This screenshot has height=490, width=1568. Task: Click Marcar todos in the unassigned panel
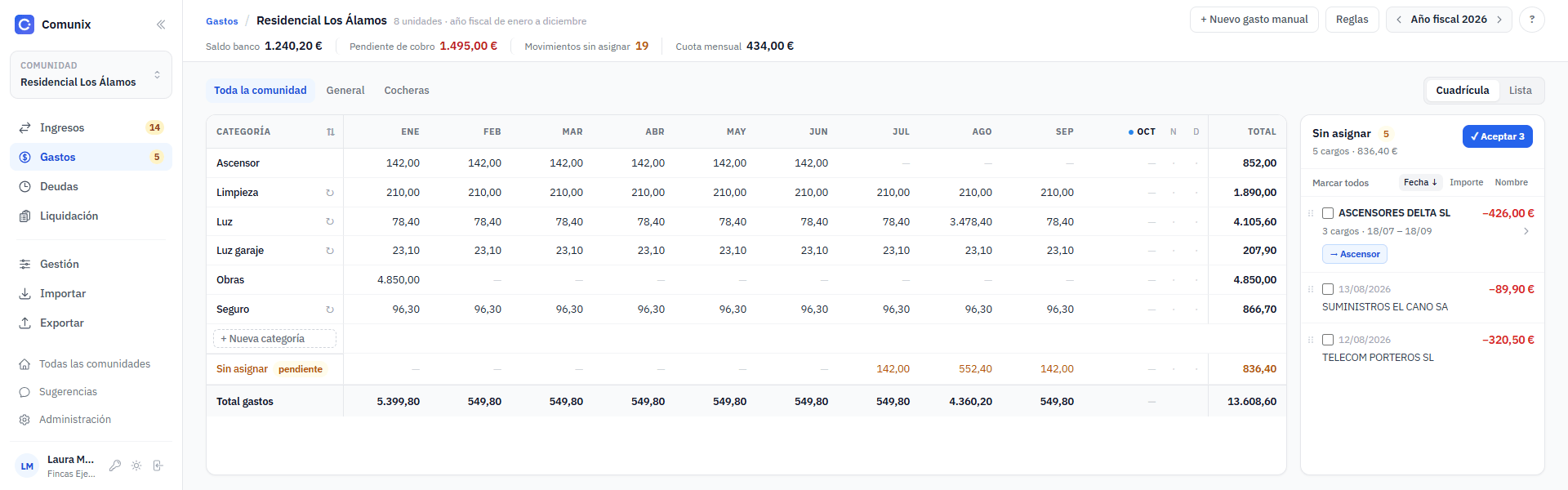[x=1340, y=183]
